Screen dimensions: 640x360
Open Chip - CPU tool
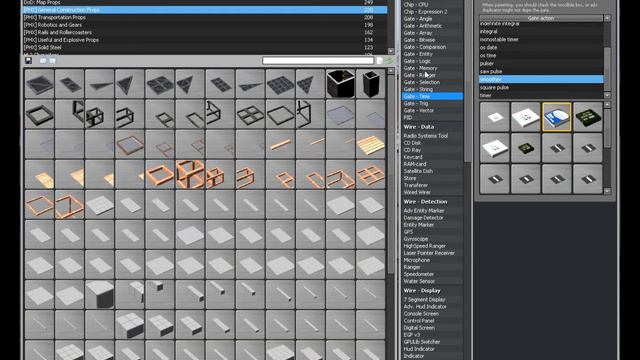tap(432, 4)
